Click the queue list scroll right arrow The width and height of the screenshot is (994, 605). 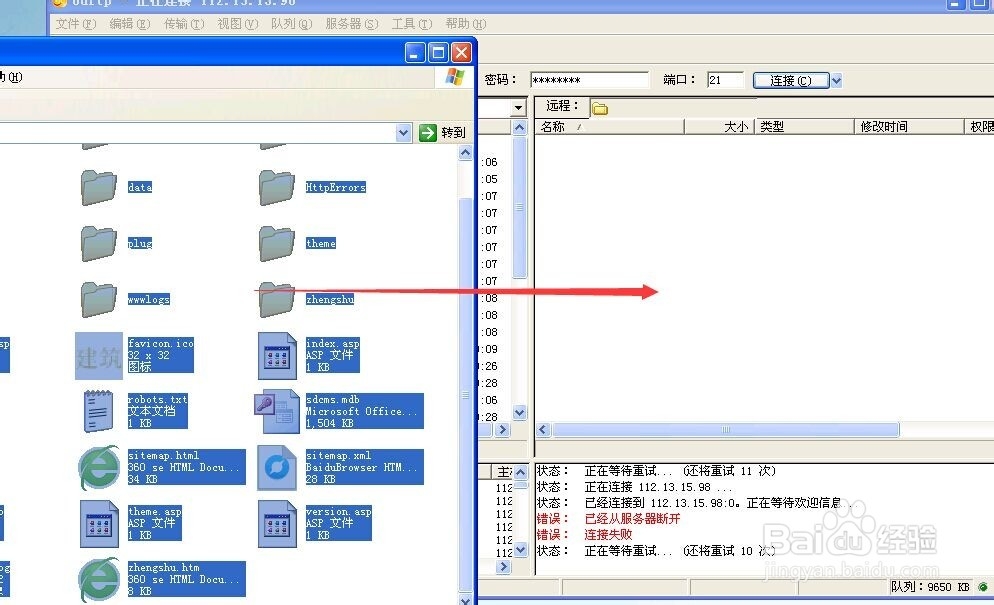503,567
